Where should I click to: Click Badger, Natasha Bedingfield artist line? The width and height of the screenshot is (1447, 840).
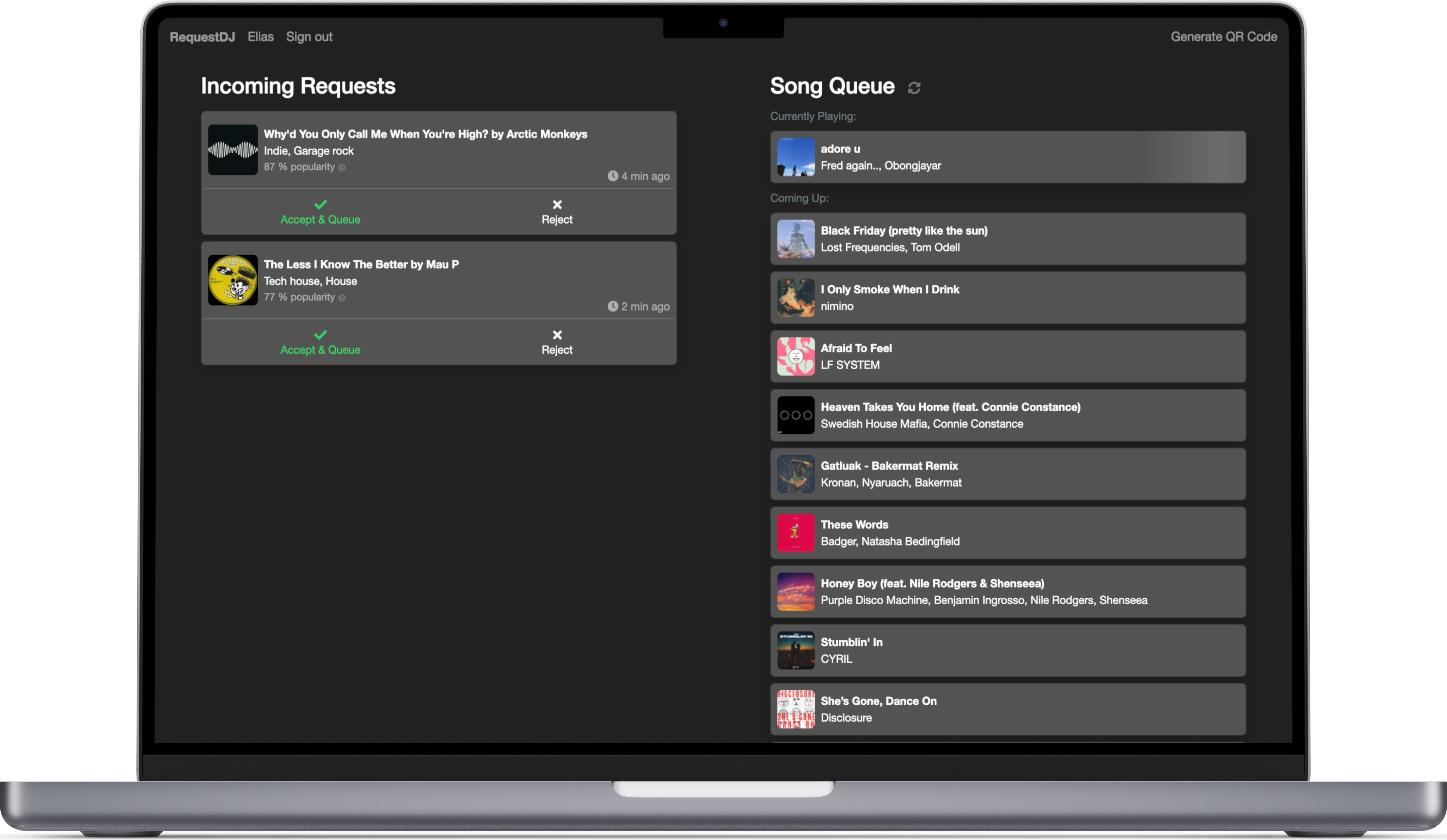pyautogui.click(x=890, y=541)
